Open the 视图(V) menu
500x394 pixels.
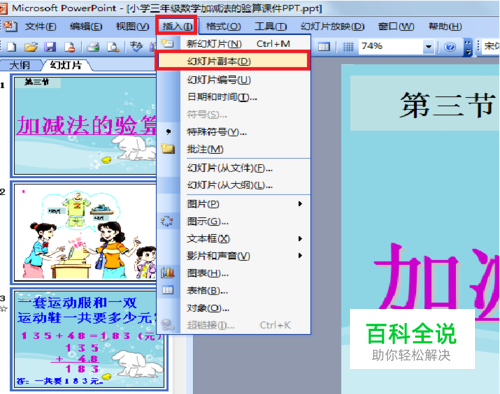(132, 26)
